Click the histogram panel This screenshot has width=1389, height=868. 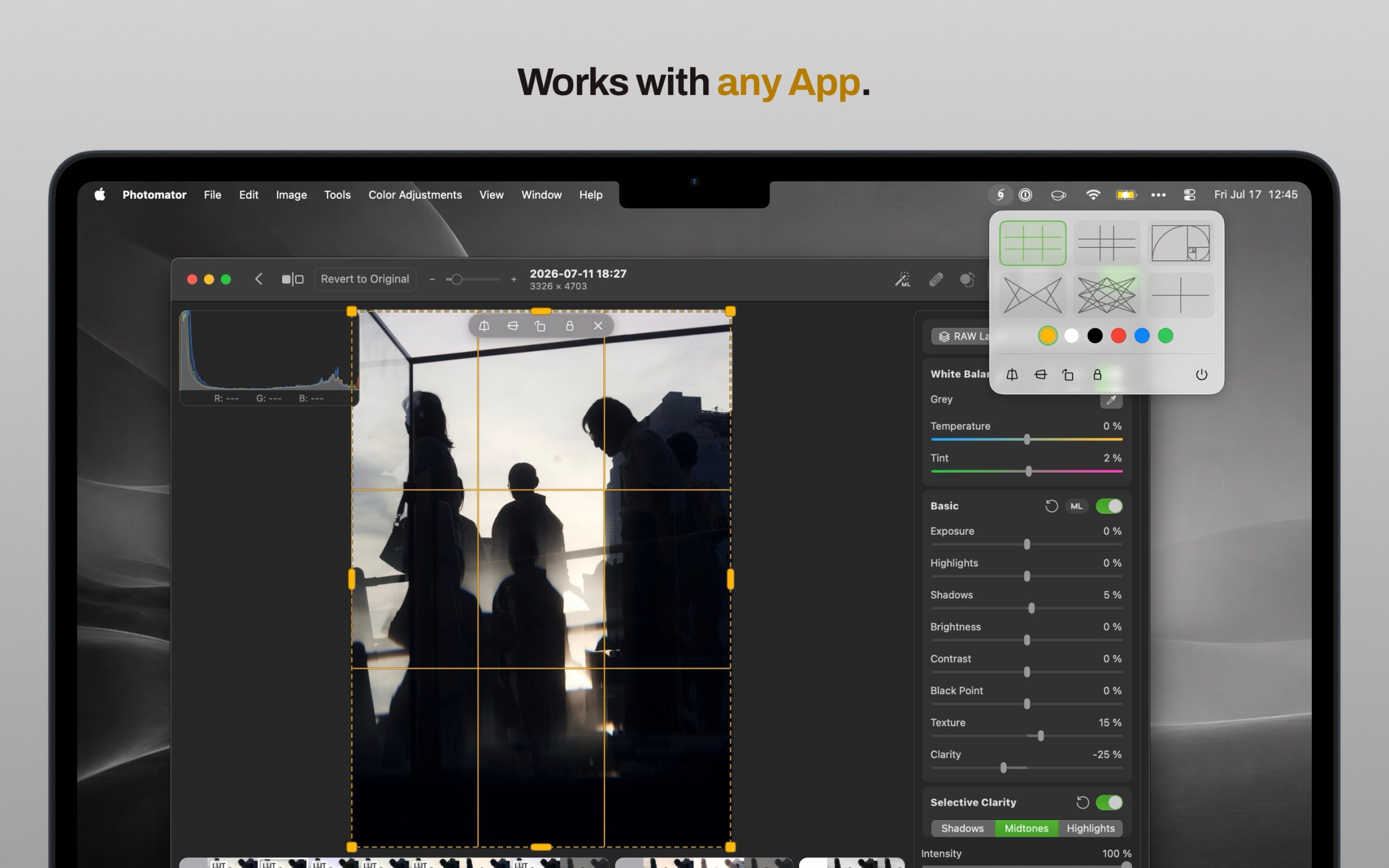pos(269,358)
